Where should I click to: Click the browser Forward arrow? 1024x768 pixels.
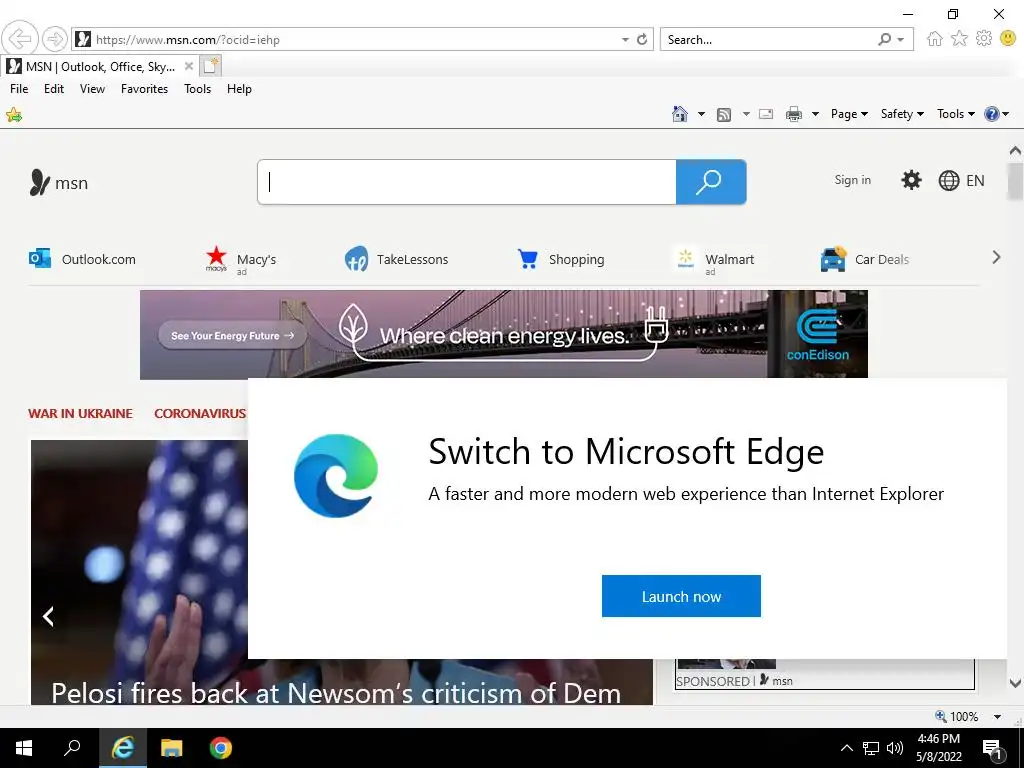tap(54, 39)
